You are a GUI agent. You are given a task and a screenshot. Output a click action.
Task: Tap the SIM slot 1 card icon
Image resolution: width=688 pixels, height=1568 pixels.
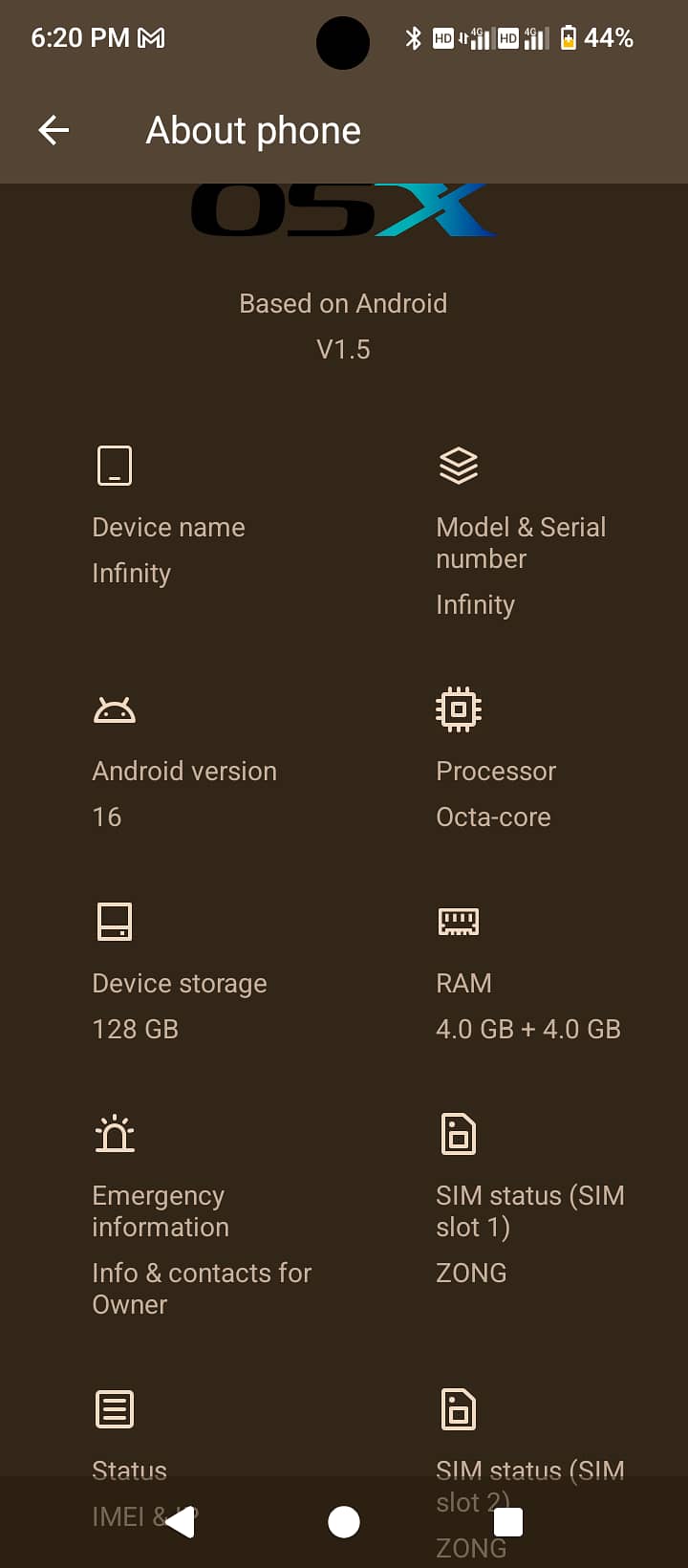tap(459, 1134)
